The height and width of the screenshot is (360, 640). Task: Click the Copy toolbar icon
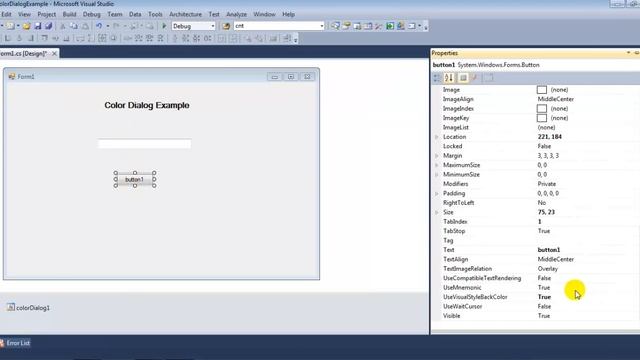point(74,26)
